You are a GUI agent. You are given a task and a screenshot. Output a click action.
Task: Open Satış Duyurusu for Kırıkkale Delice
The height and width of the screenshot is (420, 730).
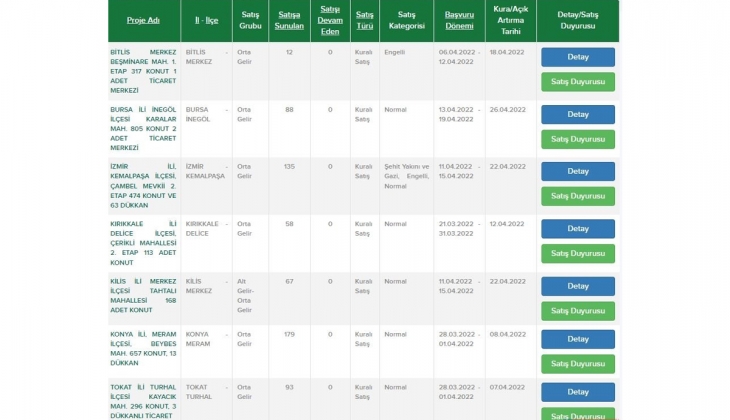[577, 253]
